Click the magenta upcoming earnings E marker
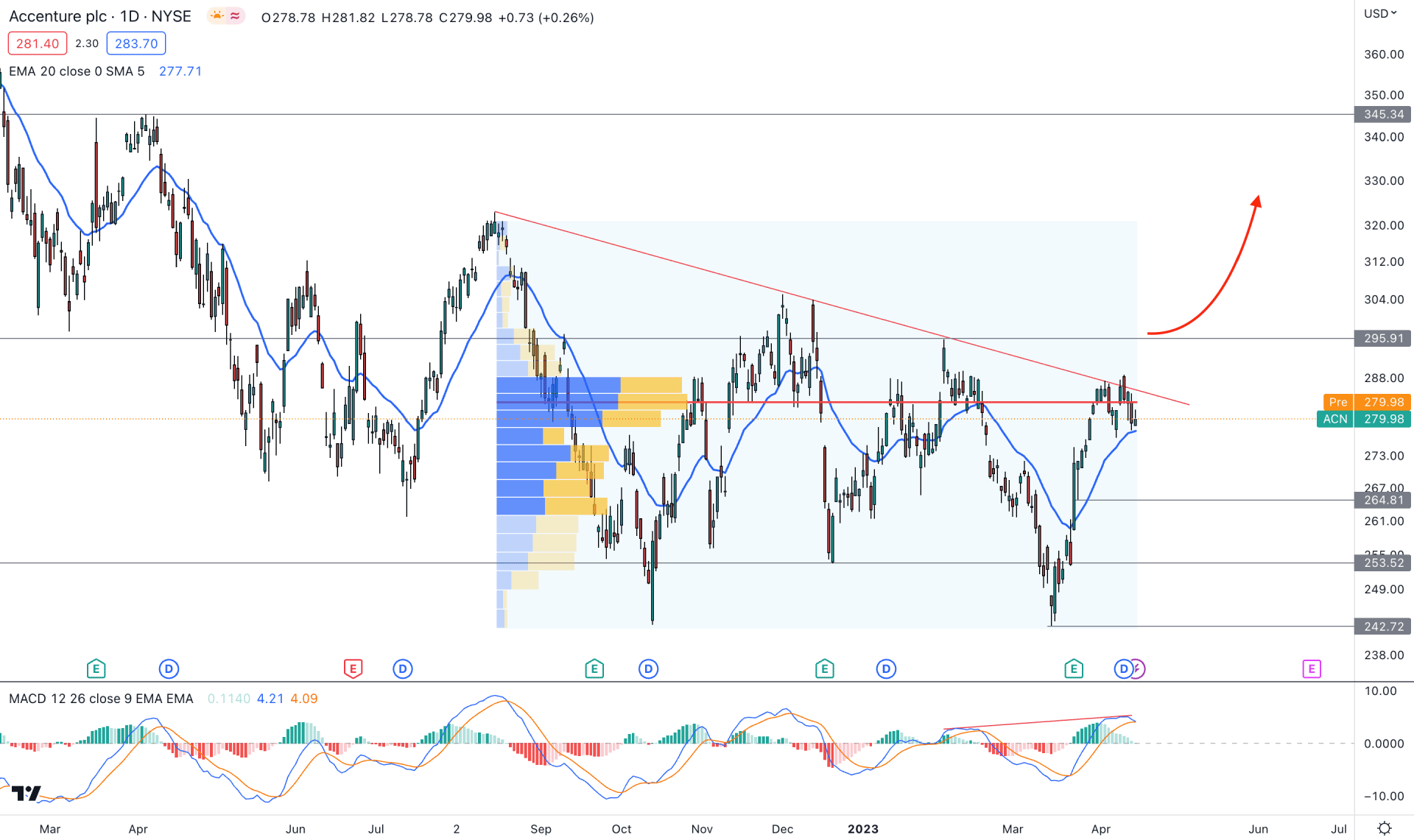The image size is (1414, 840). tap(1311, 668)
